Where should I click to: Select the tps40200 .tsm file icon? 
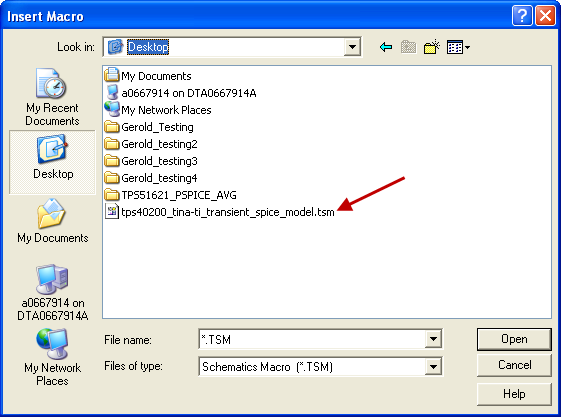[x=112, y=211]
